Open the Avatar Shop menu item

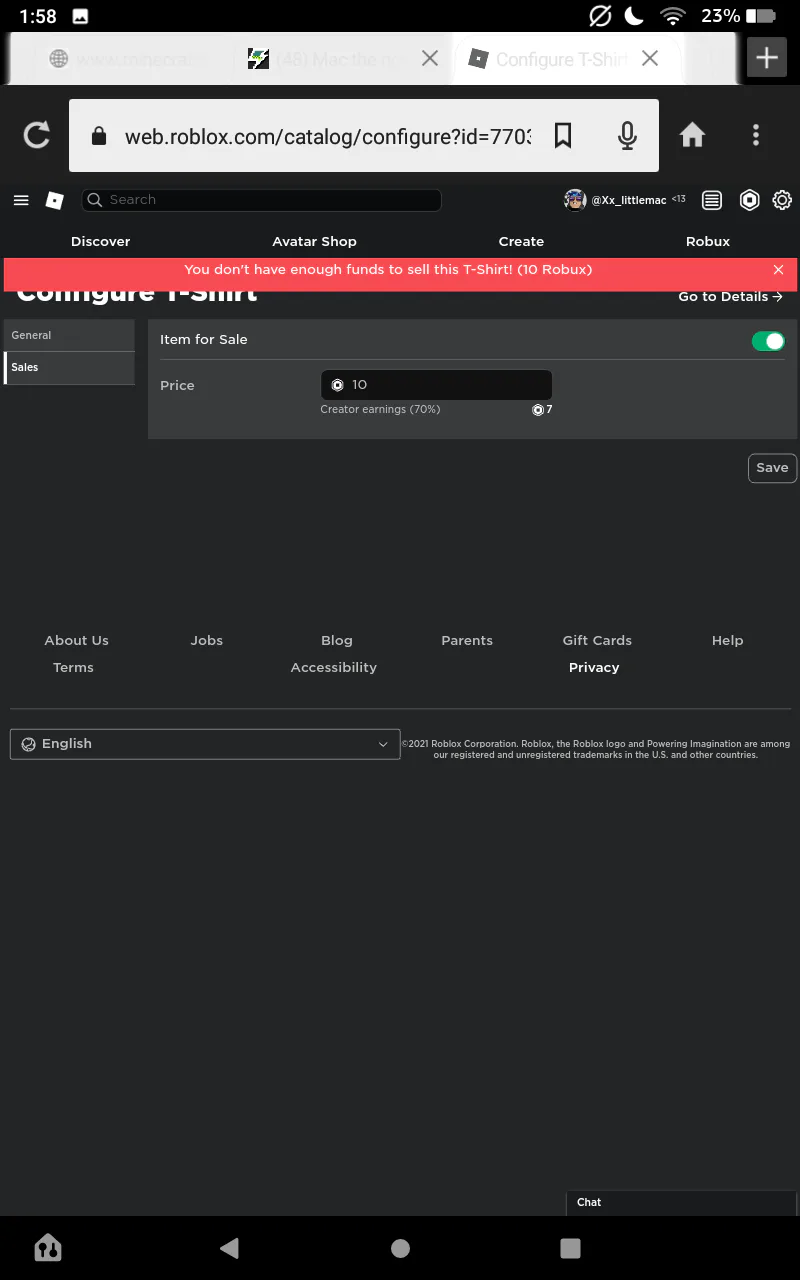(x=314, y=241)
